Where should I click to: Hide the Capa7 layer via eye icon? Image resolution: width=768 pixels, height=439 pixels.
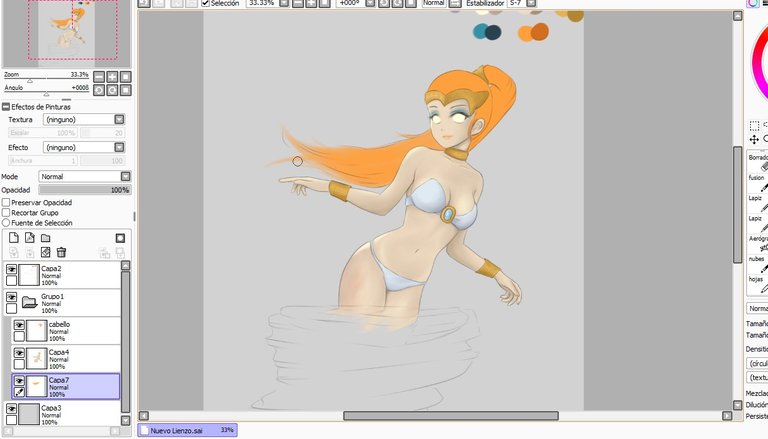[19, 381]
